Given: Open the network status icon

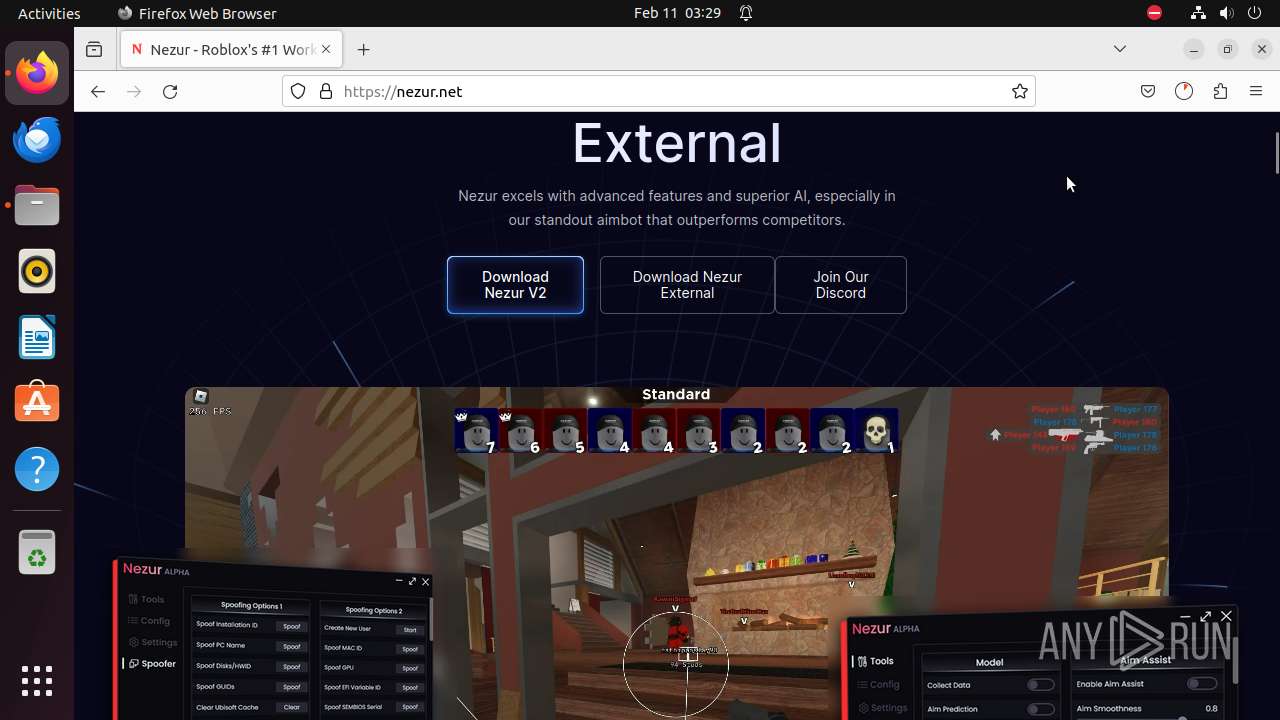Looking at the screenshot, I should pos(1198,13).
